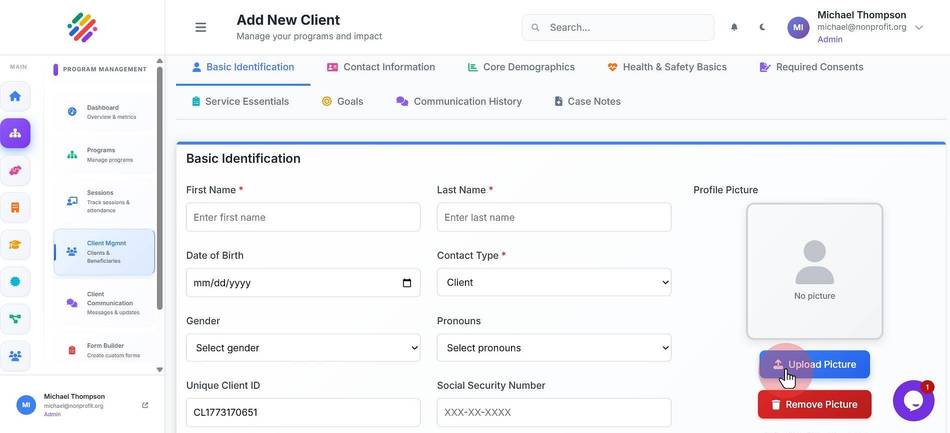This screenshot has width=950, height=433.
Task: Expand the user account dropdown chevron
Action: (x=919, y=27)
